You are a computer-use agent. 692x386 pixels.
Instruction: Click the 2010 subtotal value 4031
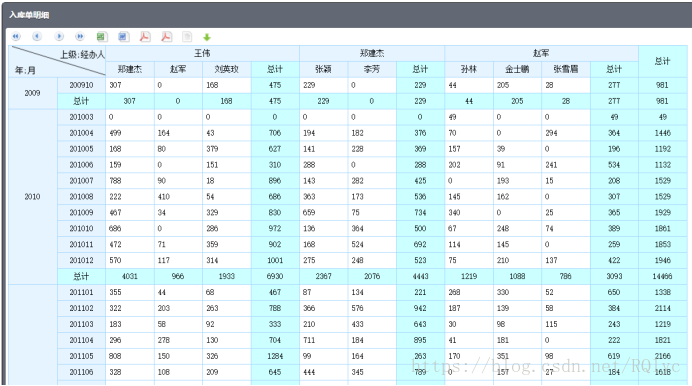[x=129, y=276]
